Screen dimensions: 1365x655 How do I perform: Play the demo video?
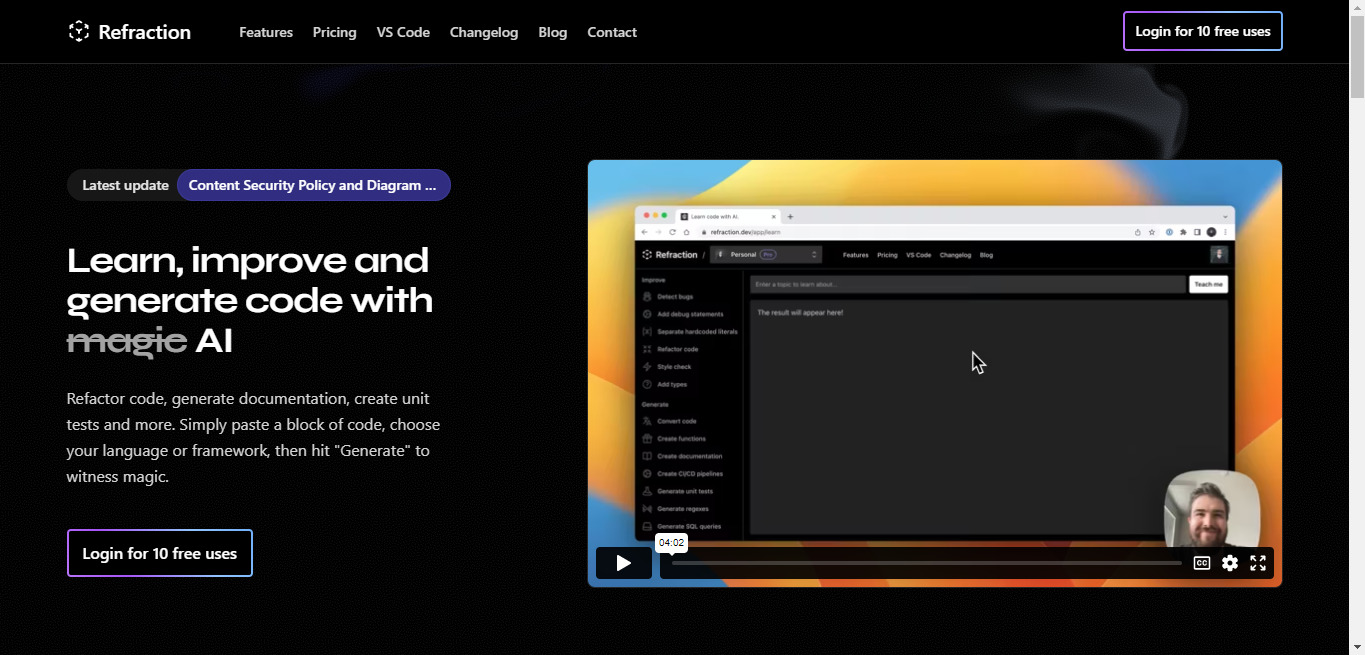(624, 563)
